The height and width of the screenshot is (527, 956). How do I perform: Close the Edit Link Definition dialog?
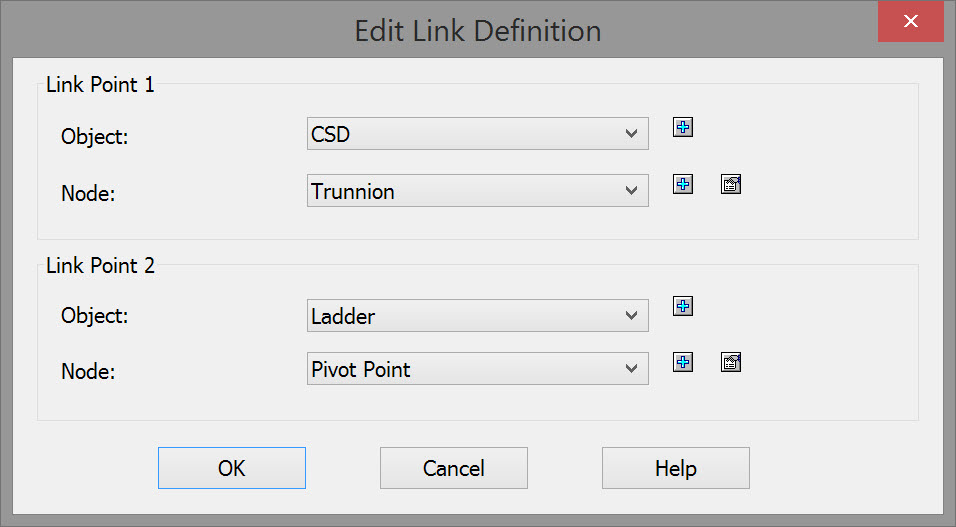click(910, 22)
